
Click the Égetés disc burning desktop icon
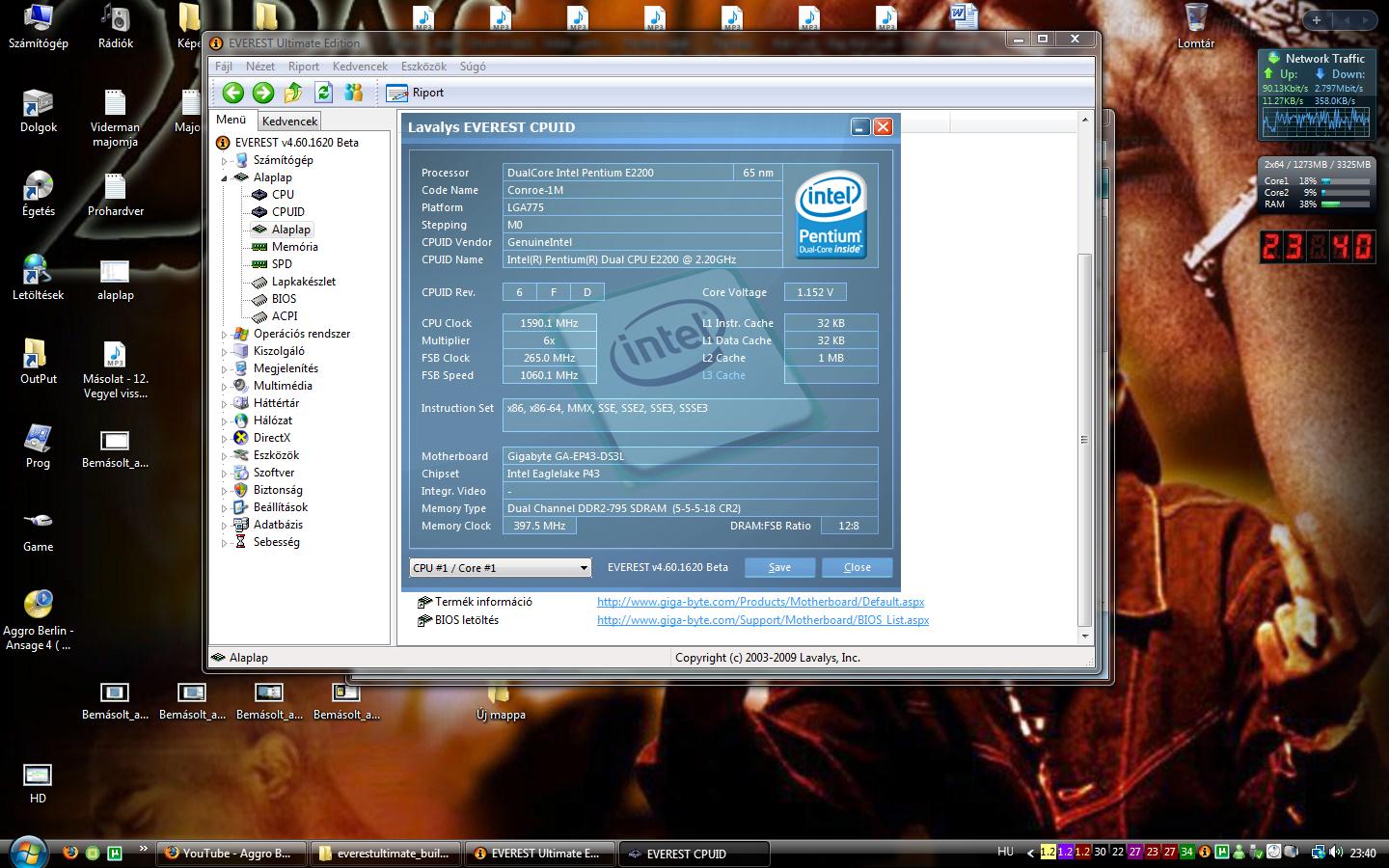tap(38, 194)
